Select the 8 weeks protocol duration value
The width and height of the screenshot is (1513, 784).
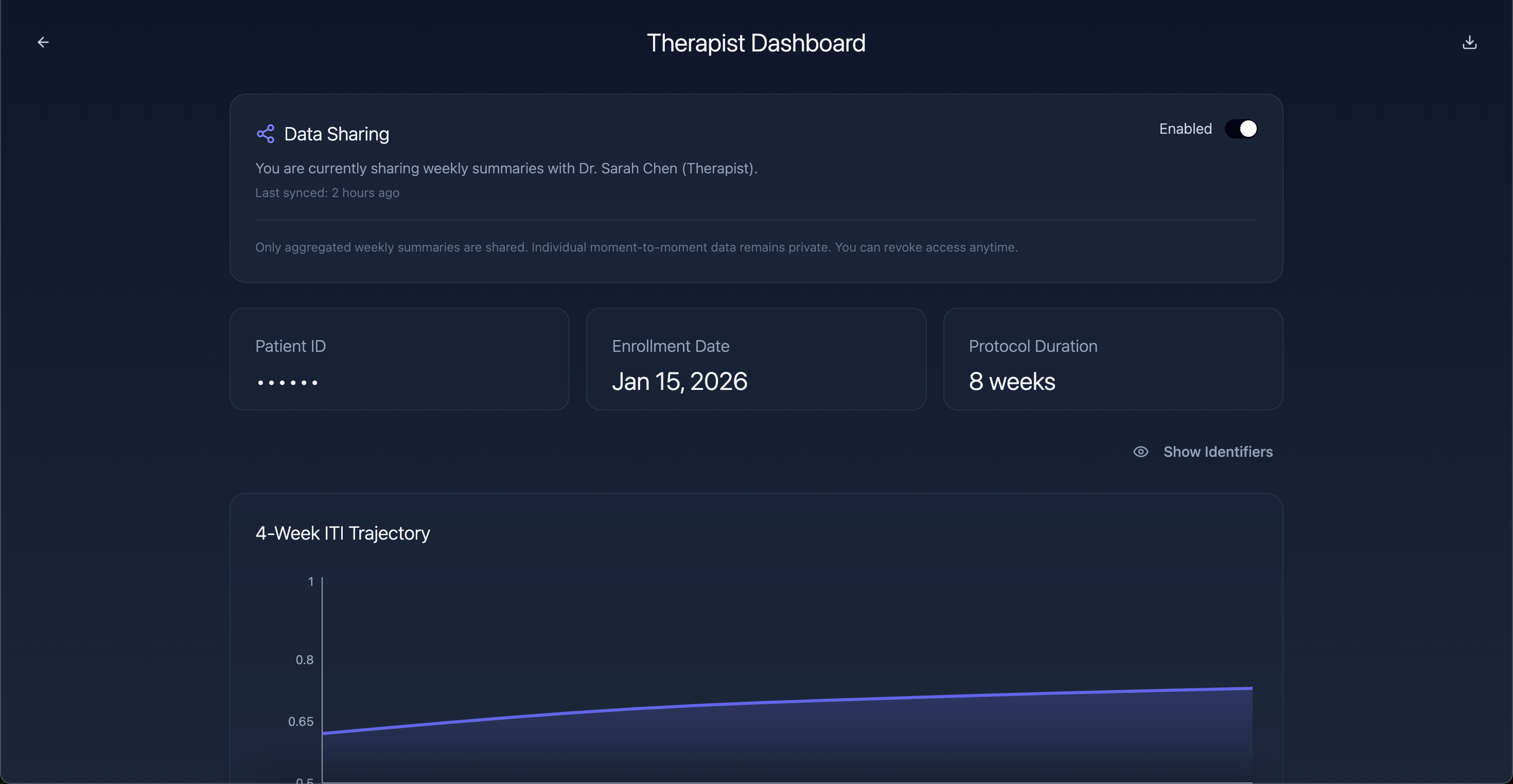(x=1011, y=382)
